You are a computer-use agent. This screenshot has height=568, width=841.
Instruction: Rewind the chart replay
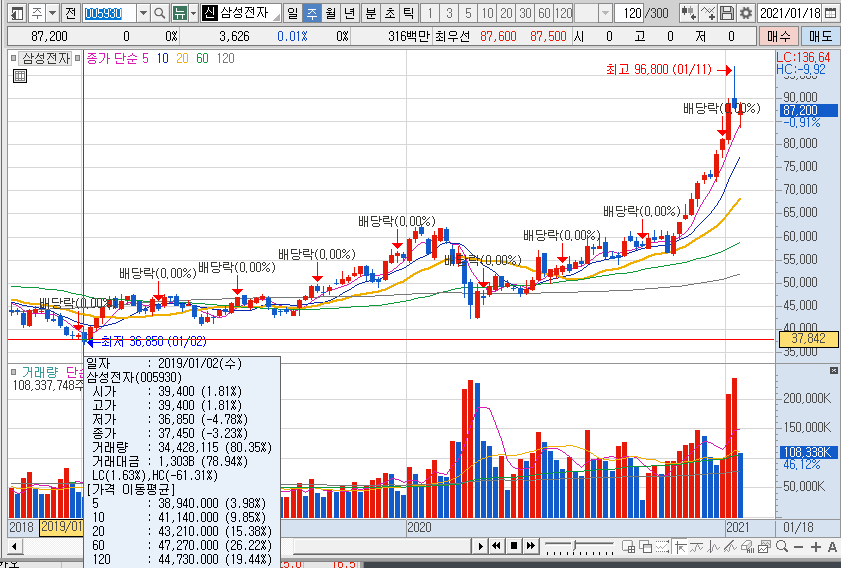pos(497,547)
